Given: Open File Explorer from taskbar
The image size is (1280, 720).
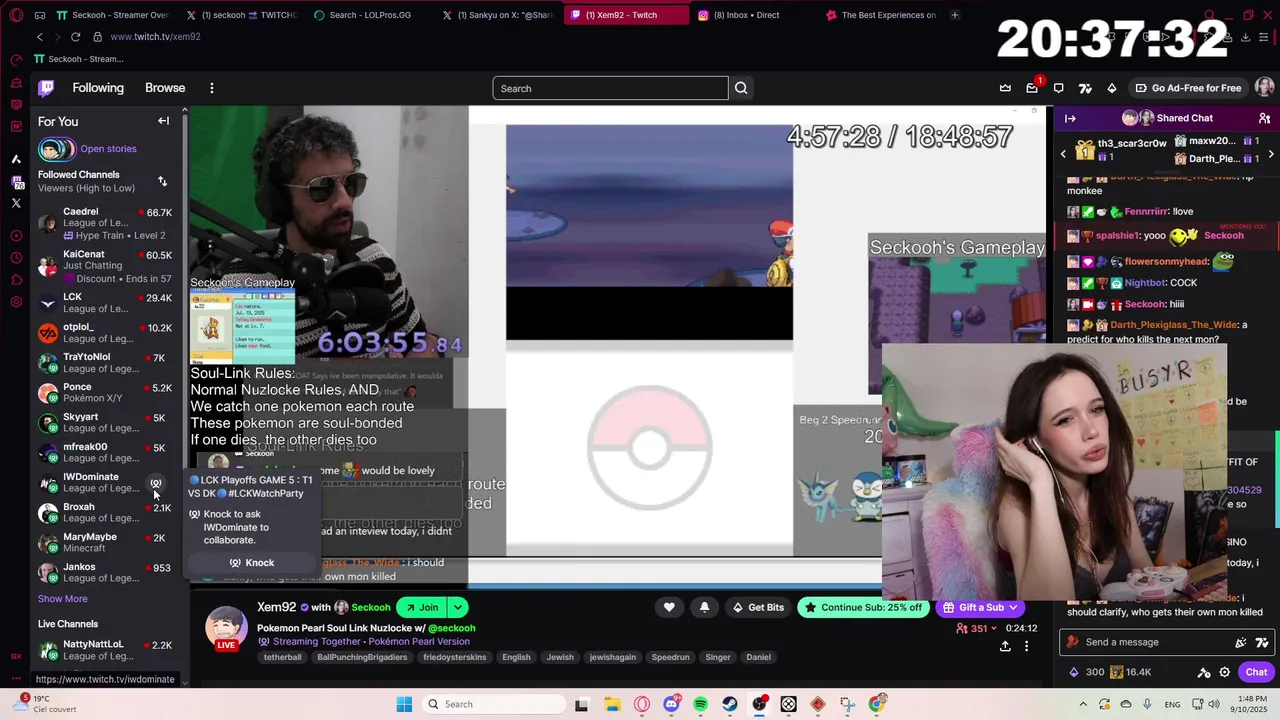Looking at the screenshot, I should click(x=612, y=704).
